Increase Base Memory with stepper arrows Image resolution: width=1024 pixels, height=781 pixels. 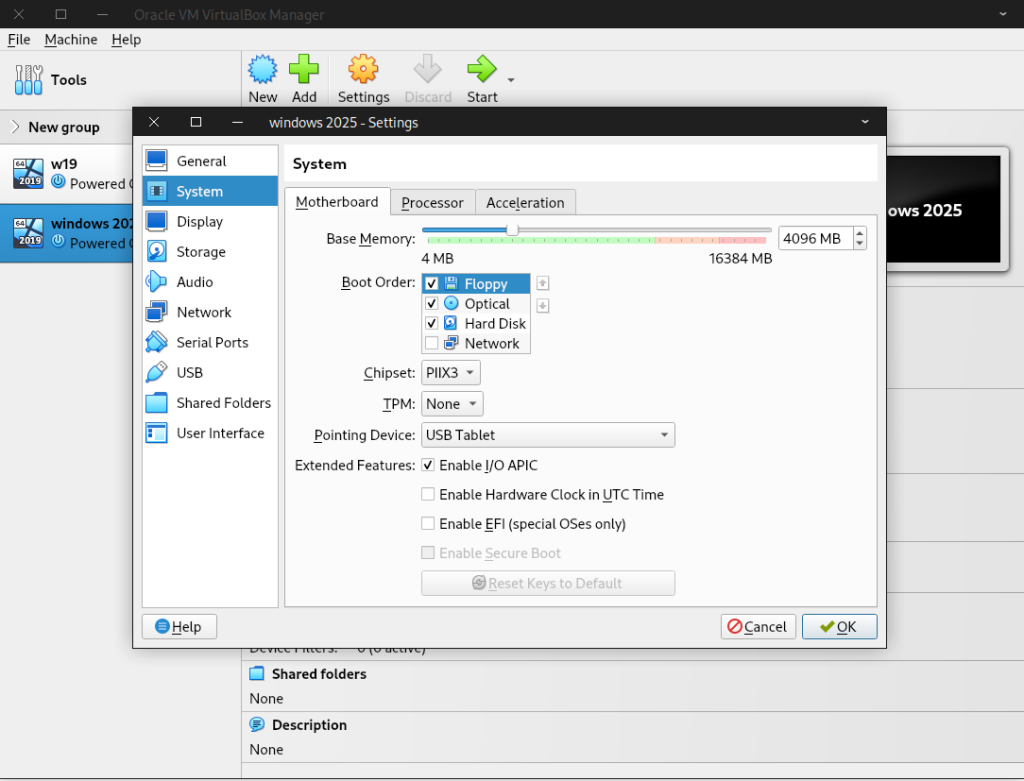(x=859, y=233)
